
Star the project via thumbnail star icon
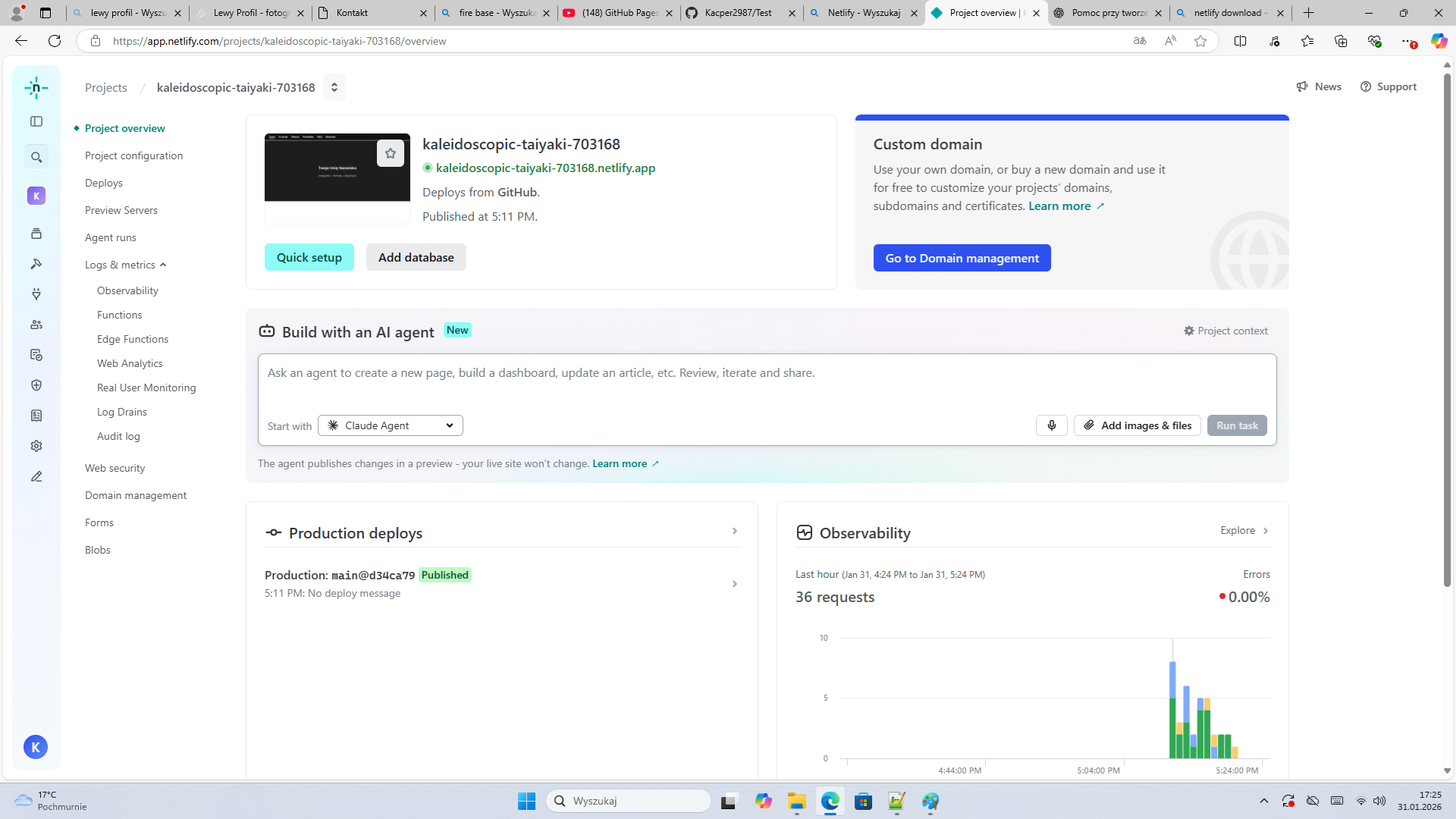(391, 153)
